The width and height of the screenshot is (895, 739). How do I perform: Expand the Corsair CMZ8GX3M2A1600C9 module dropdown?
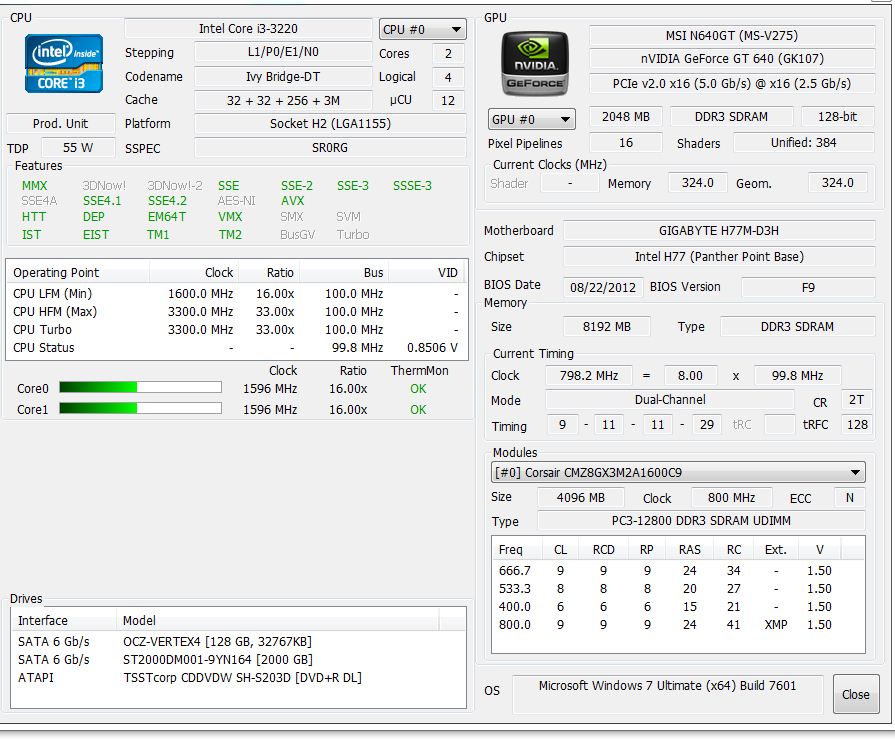coord(678,473)
